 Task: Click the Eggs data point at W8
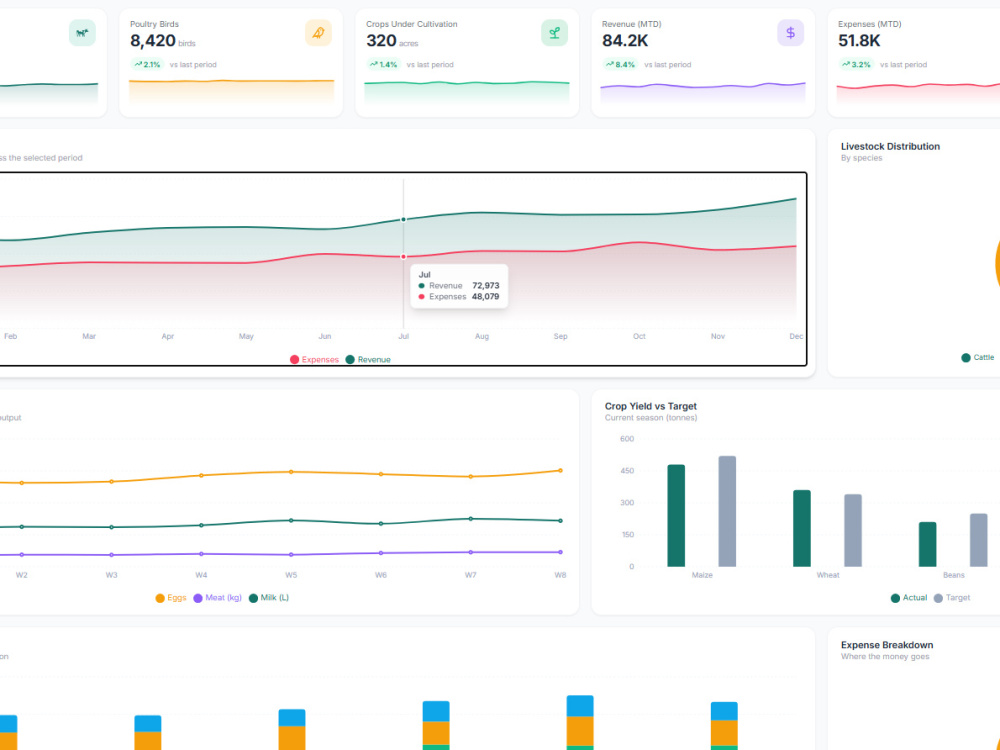[x=561, y=471]
